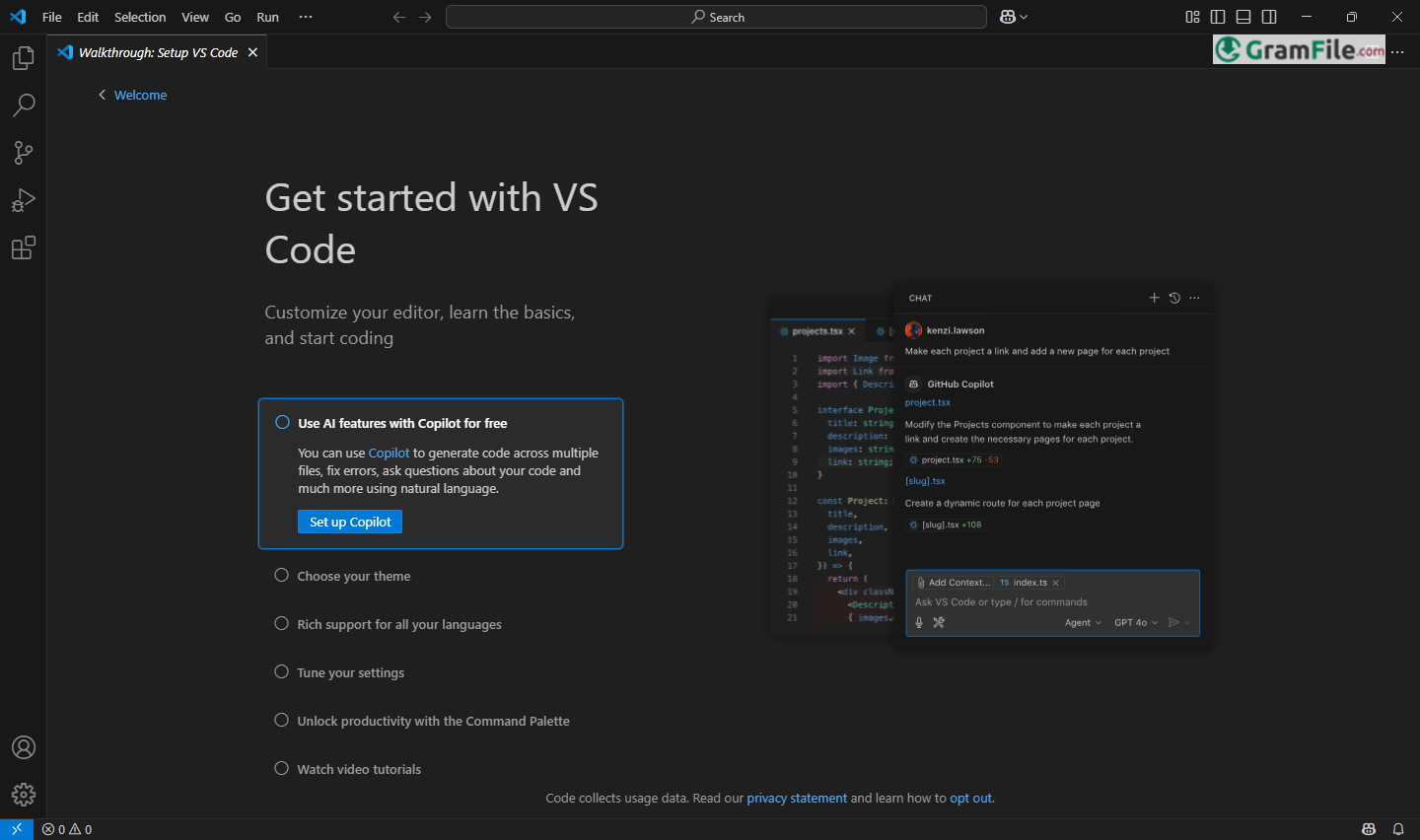Expand the 'Tune your settings' step
This screenshot has height=840, width=1420.
[x=351, y=672]
